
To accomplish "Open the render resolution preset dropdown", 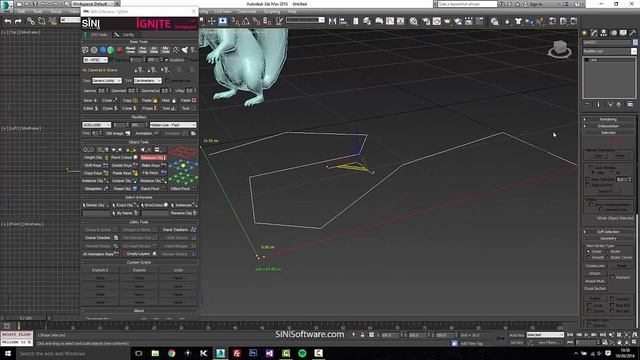I will pyautogui.click(x=97, y=125).
